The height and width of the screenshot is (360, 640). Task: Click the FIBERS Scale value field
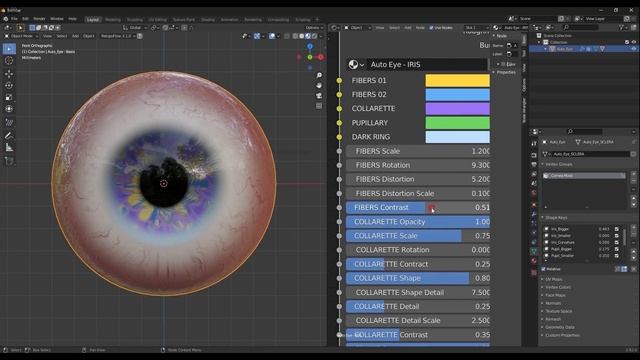point(418,151)
